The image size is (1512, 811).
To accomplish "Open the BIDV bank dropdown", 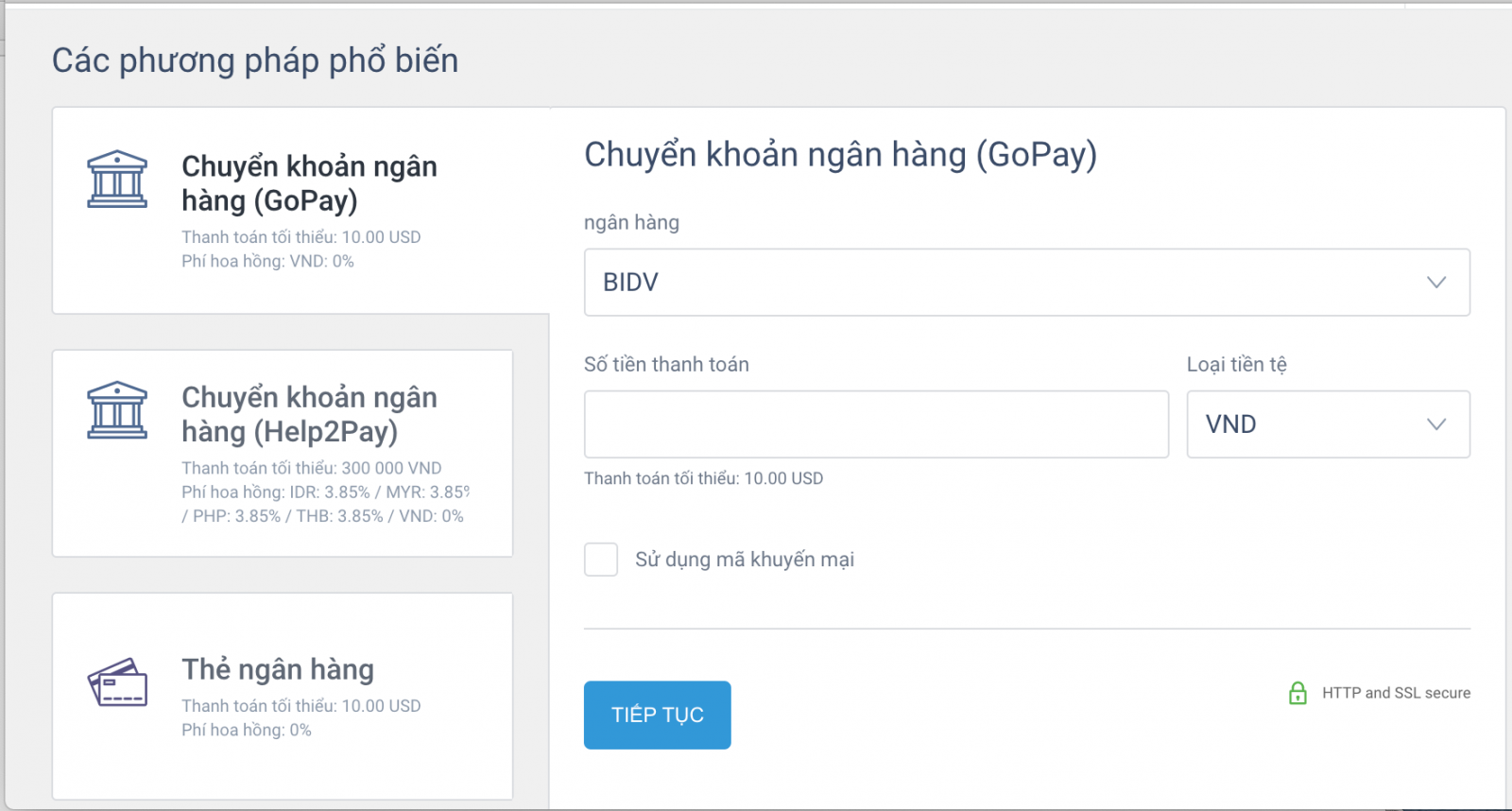I will pyautogui.click(x=1027, y=283).
